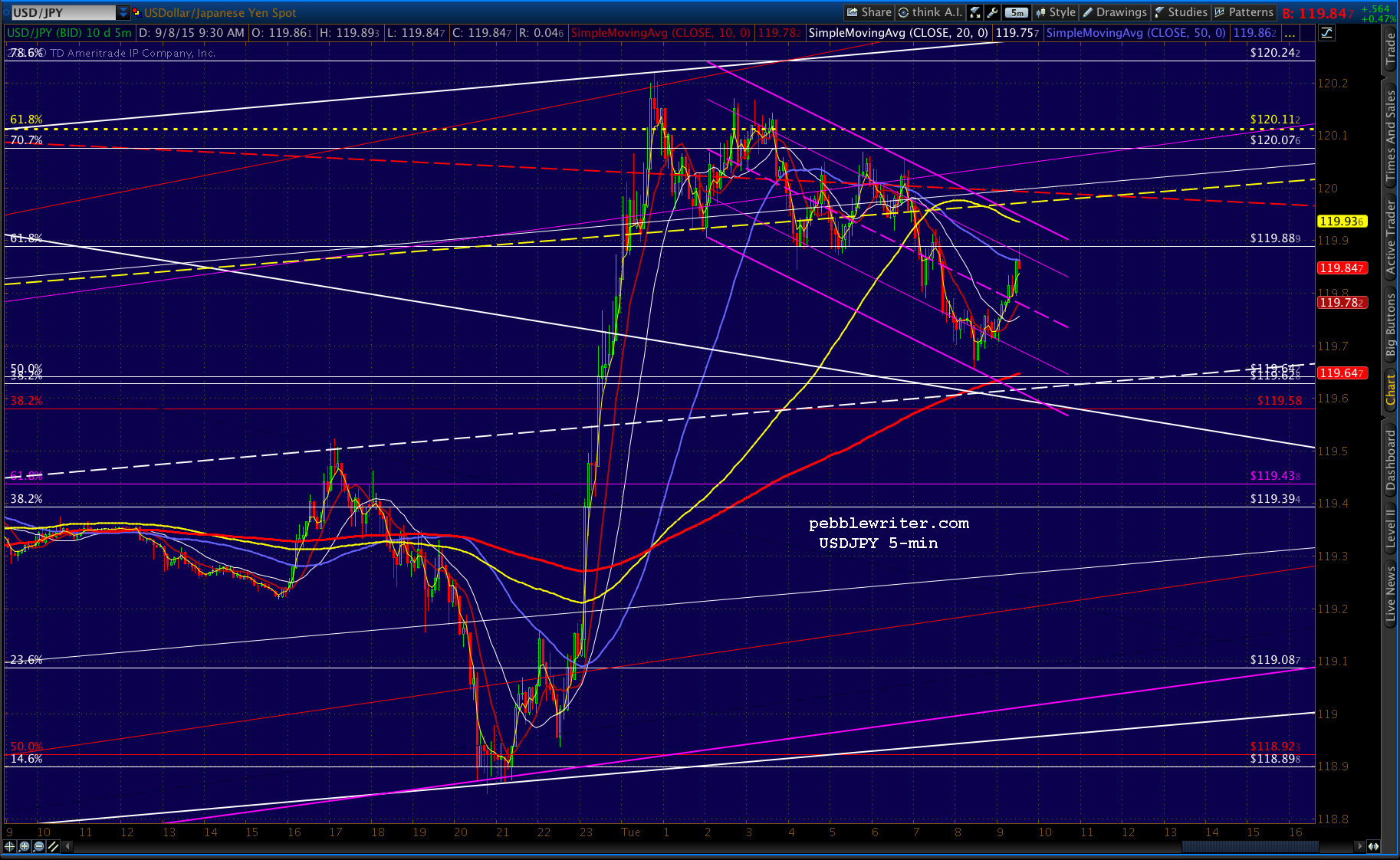This screenshot has height=860, width=1400.
Task: Click SimpleMovingAvg (CLOSE, 20, 0) study label
Action: 898,33
